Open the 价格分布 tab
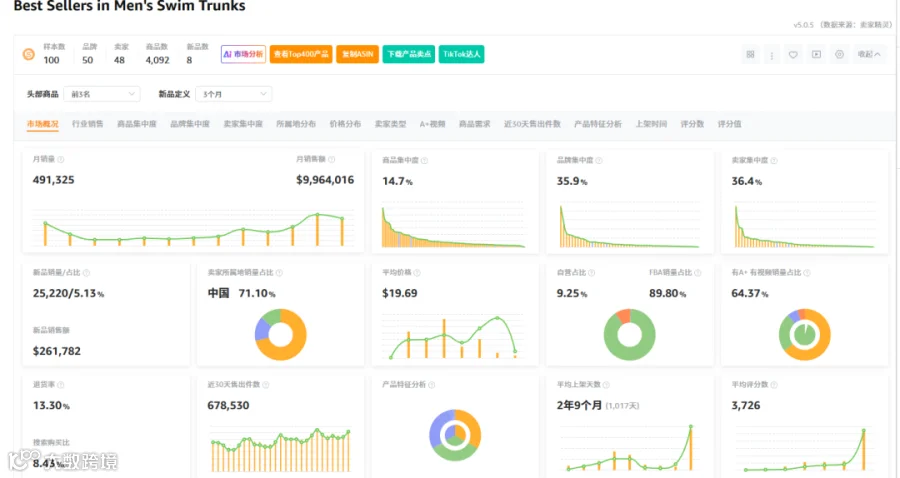900x478 pixels. pyautogui.click(x=345, y=124)
